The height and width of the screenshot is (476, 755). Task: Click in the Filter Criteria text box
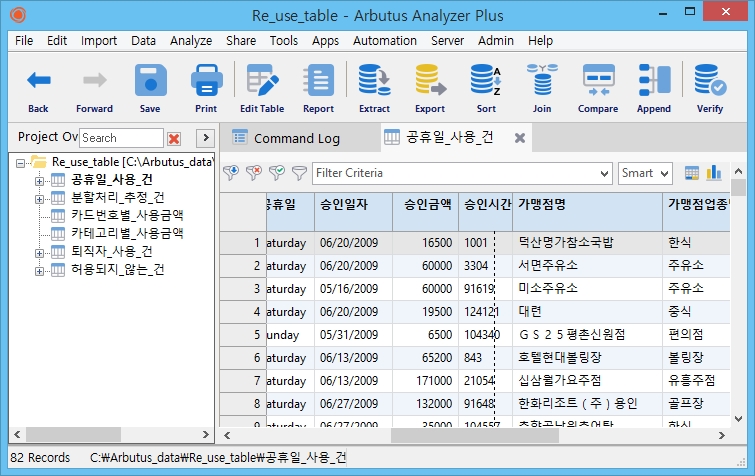tap(455, 173)
